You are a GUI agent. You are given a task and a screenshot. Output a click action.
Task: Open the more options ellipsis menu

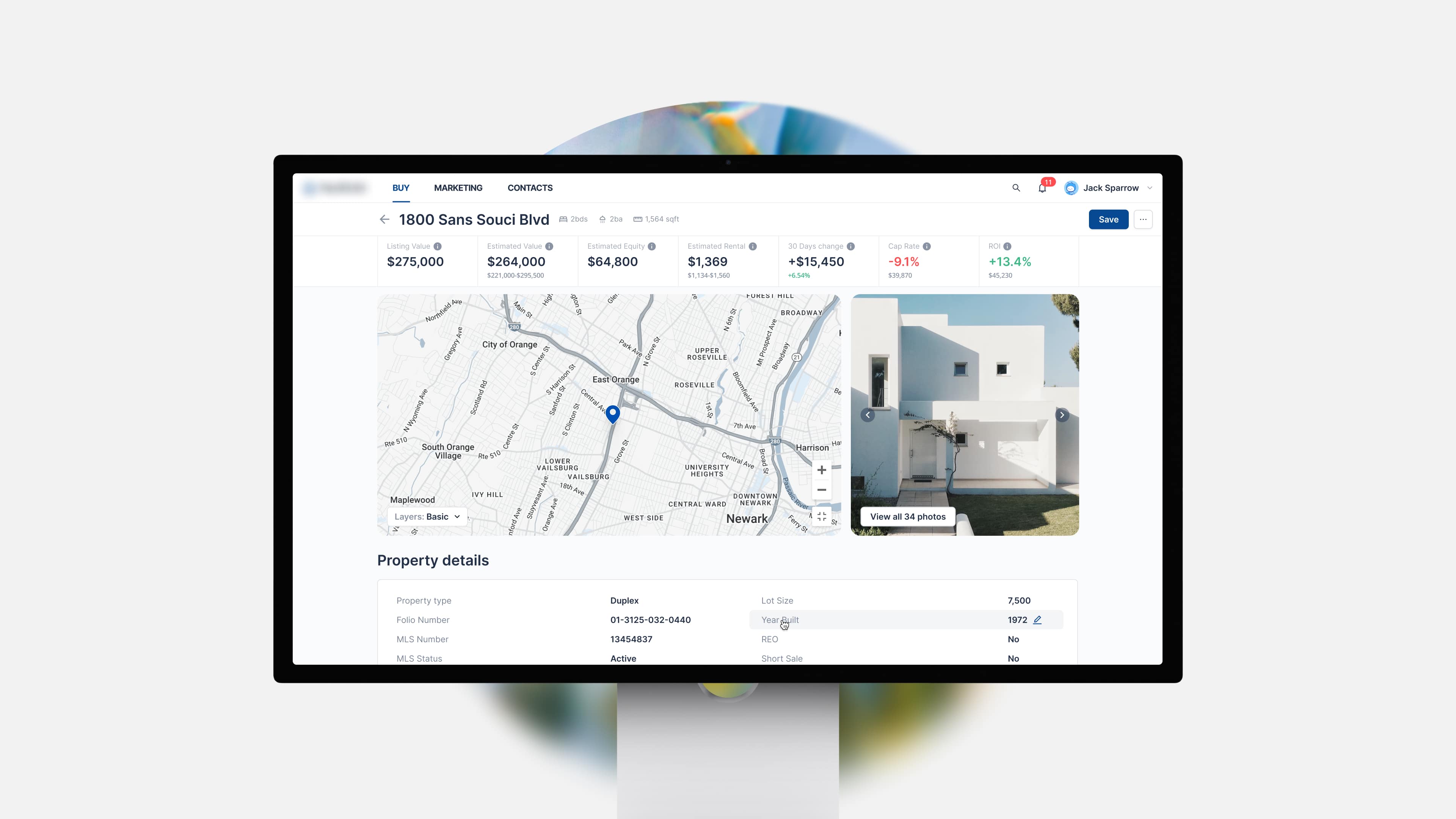coord(1143,219)
